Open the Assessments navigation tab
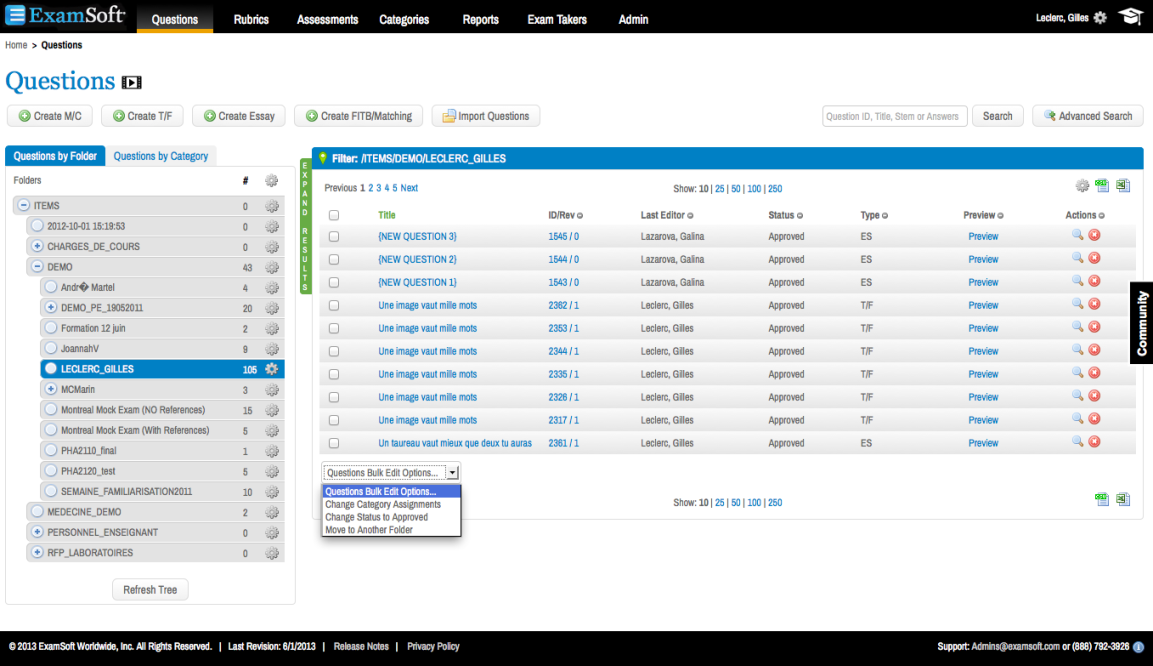1153x666 pixels. tap(327, 19)
